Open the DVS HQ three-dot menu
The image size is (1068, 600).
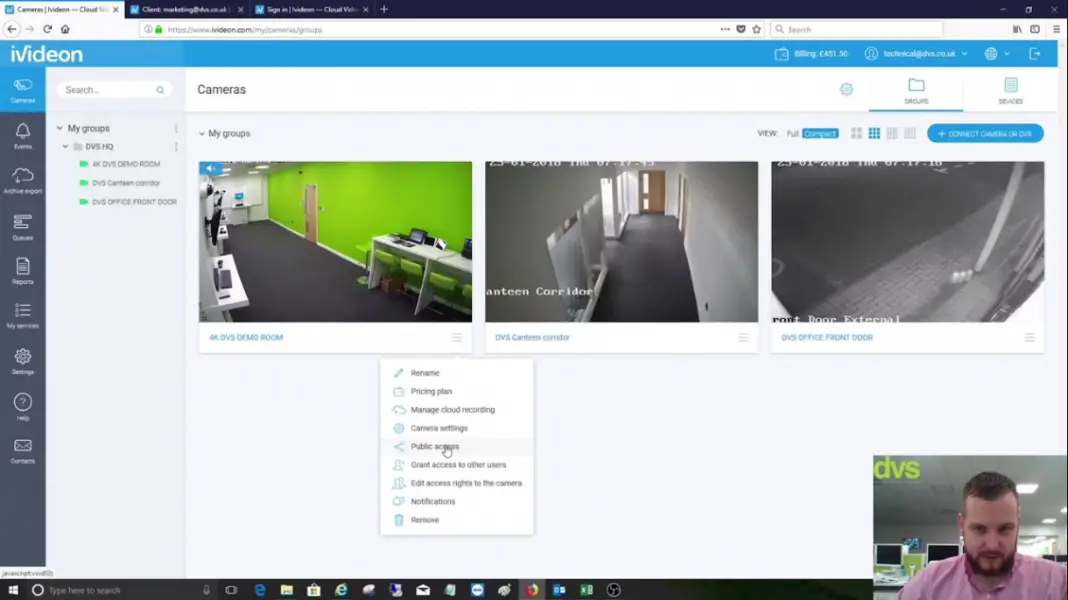click(x=176, y=146)
